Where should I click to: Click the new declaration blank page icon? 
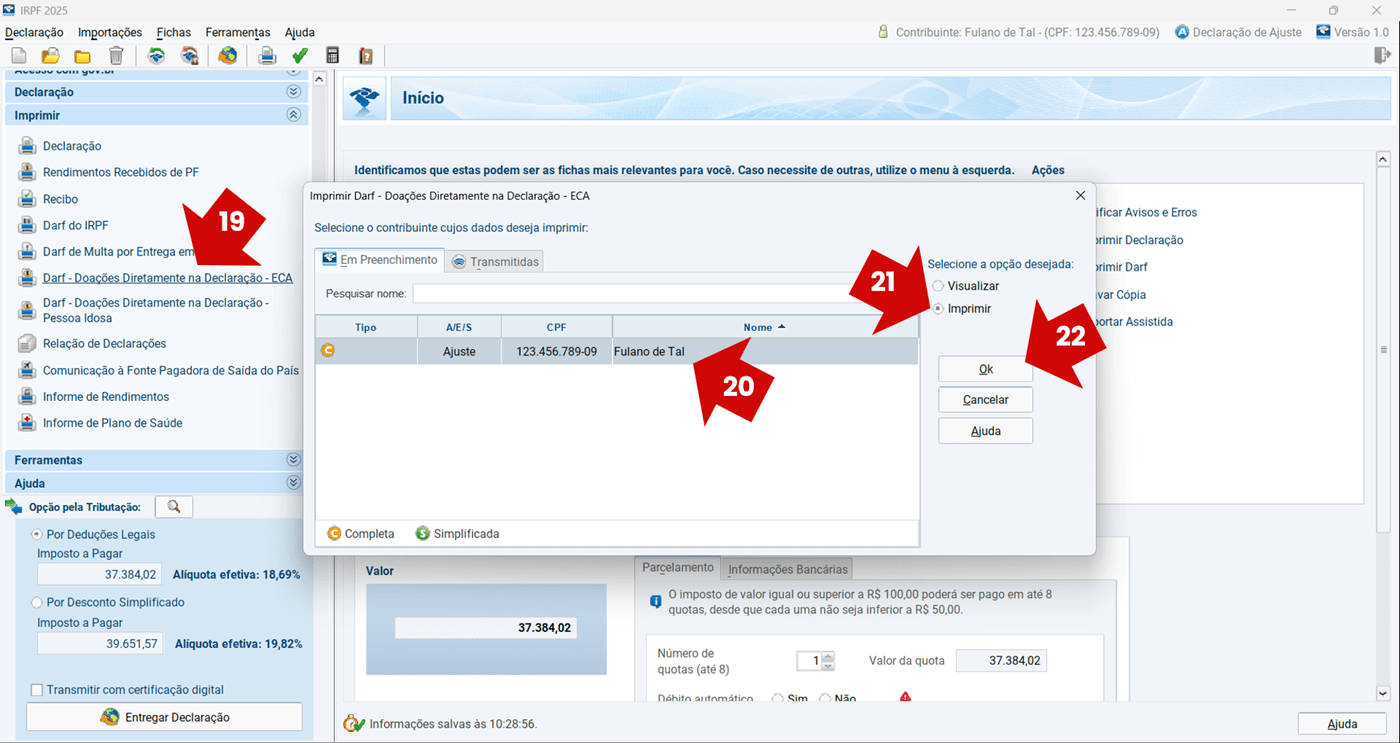(19, 56)
